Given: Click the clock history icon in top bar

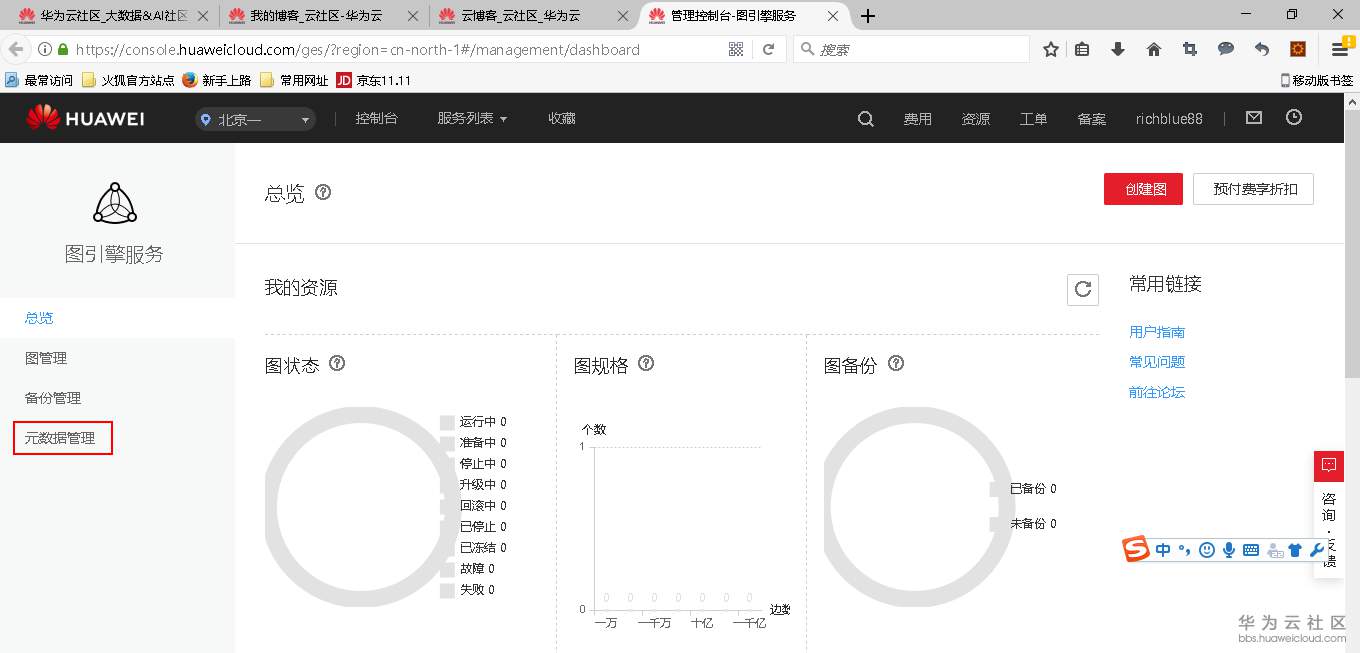Looking at the screenshot, I should [1294, 117].
